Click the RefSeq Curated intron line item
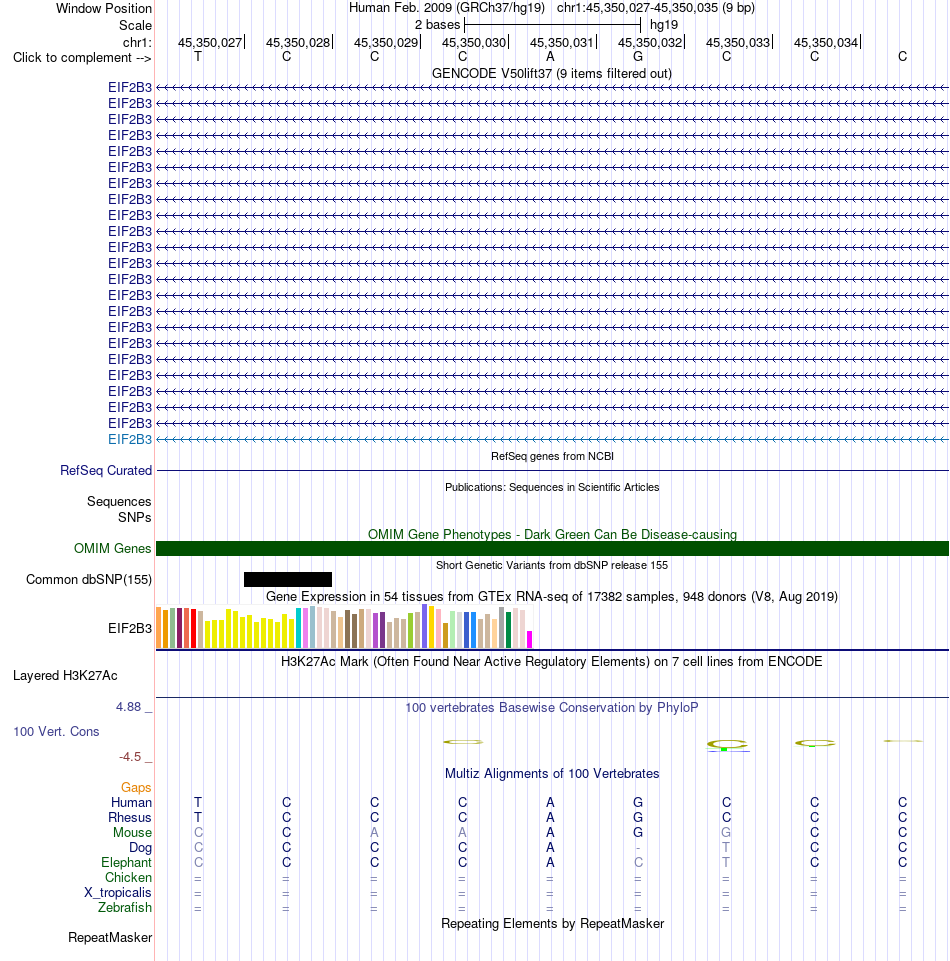This screenshot has width=950, height=961. point(552,471)
